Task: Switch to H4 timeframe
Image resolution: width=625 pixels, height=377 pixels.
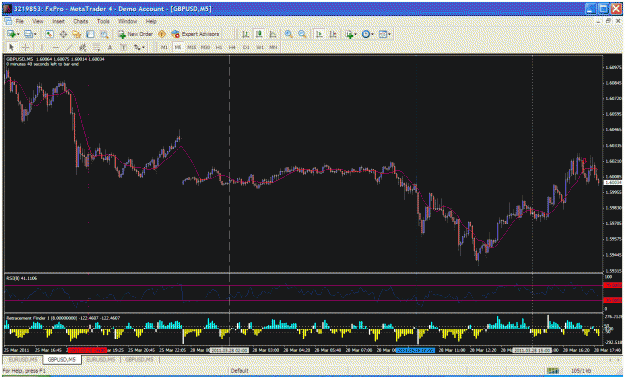Action: coord(232,47)
